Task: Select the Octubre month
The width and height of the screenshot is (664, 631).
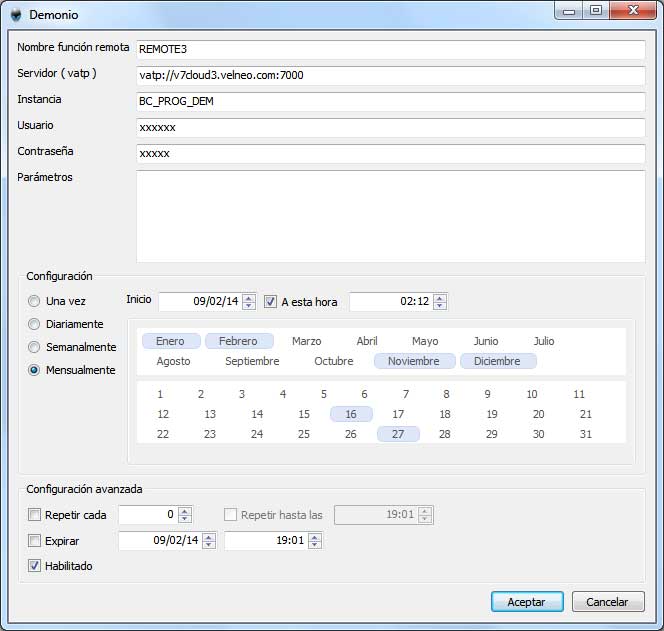Action: 334,361
